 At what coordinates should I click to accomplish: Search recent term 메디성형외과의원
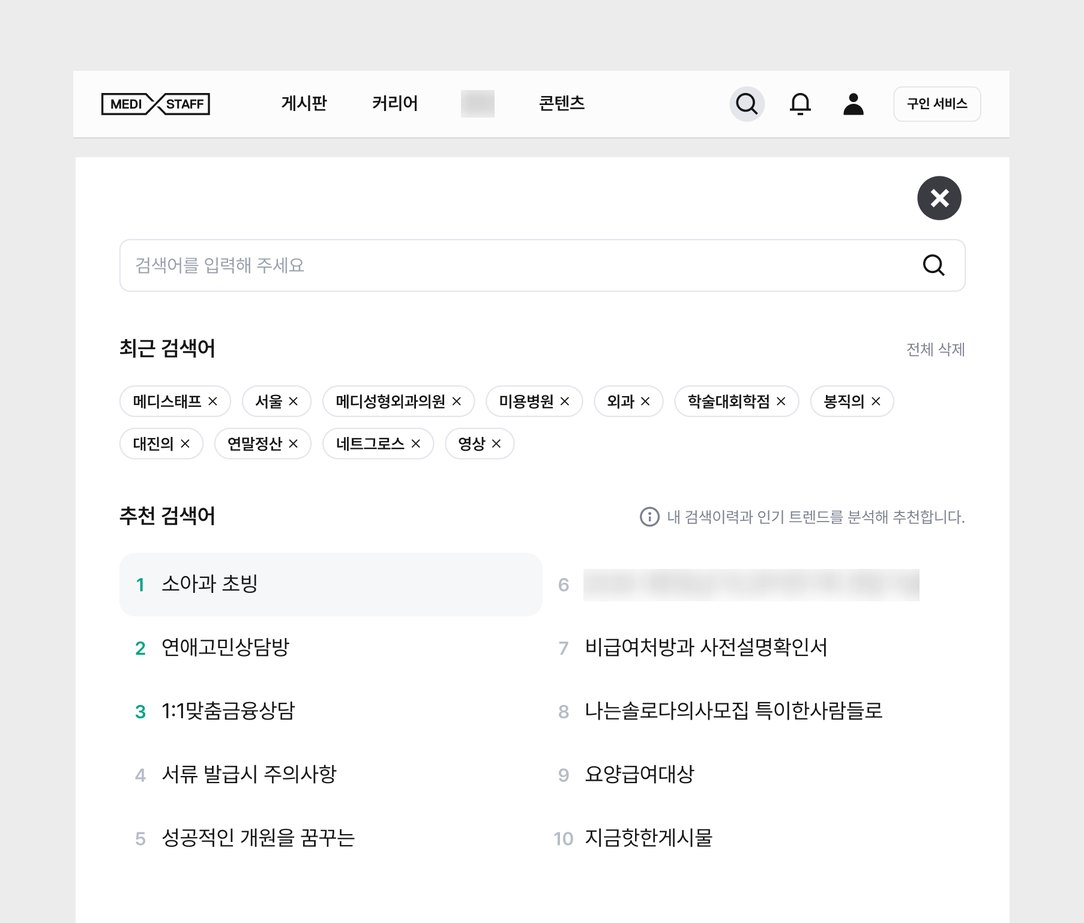pyautogui.click(x=391, y=402)
